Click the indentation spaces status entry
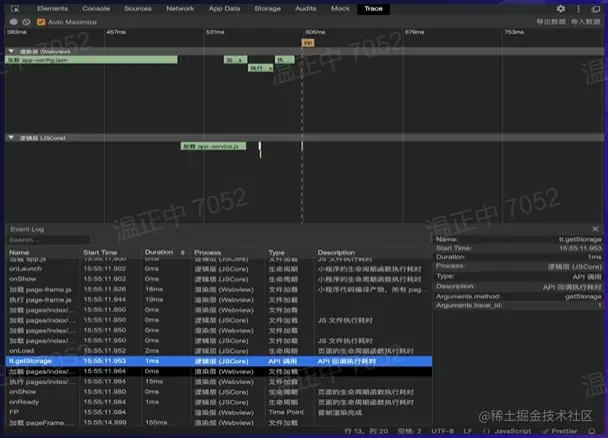The width and height of the screenshot is (608, 438). click(409, 431)
